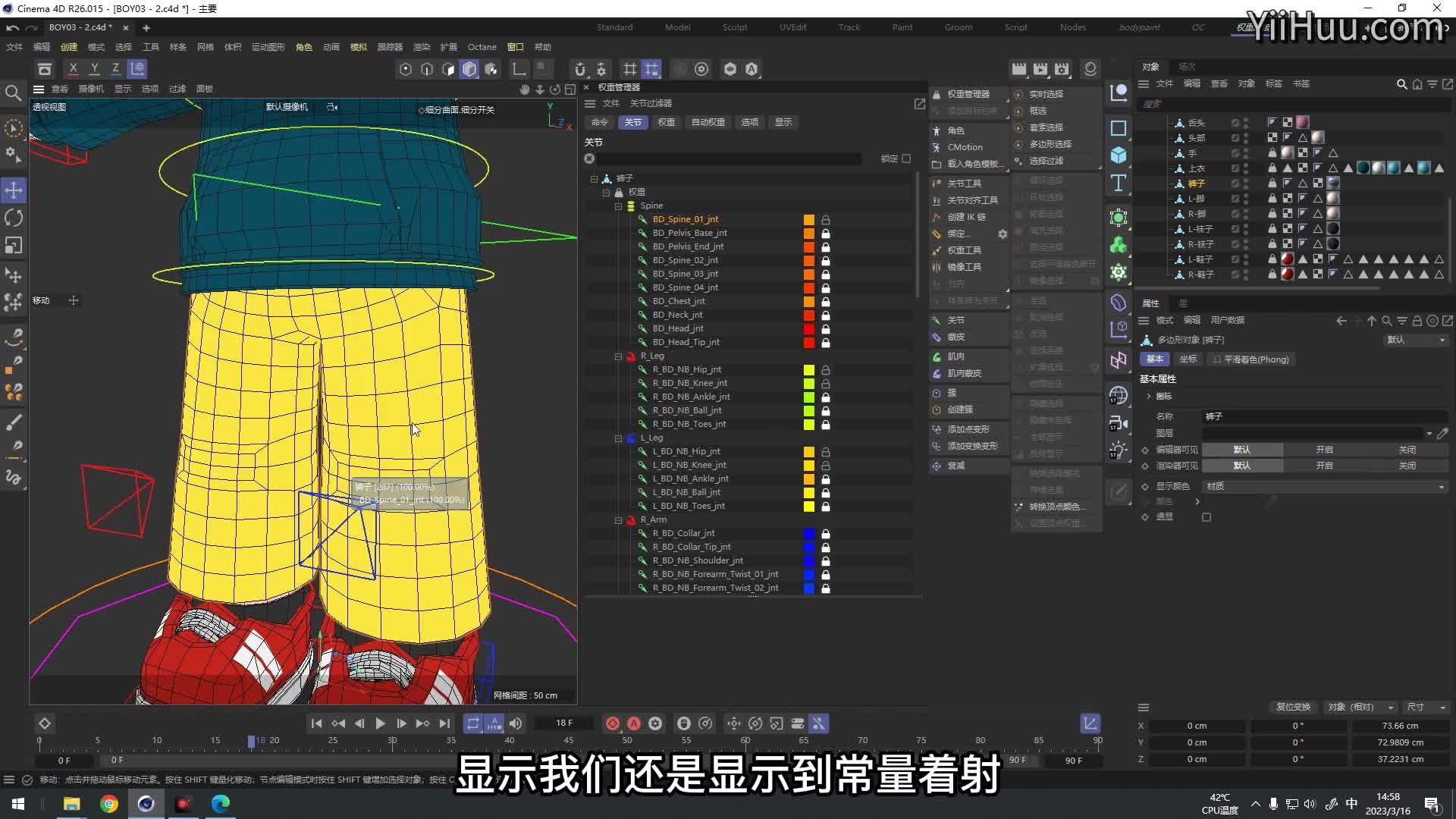1456x819 pixels.
Task: Click the play forward button
Action: 380,723
